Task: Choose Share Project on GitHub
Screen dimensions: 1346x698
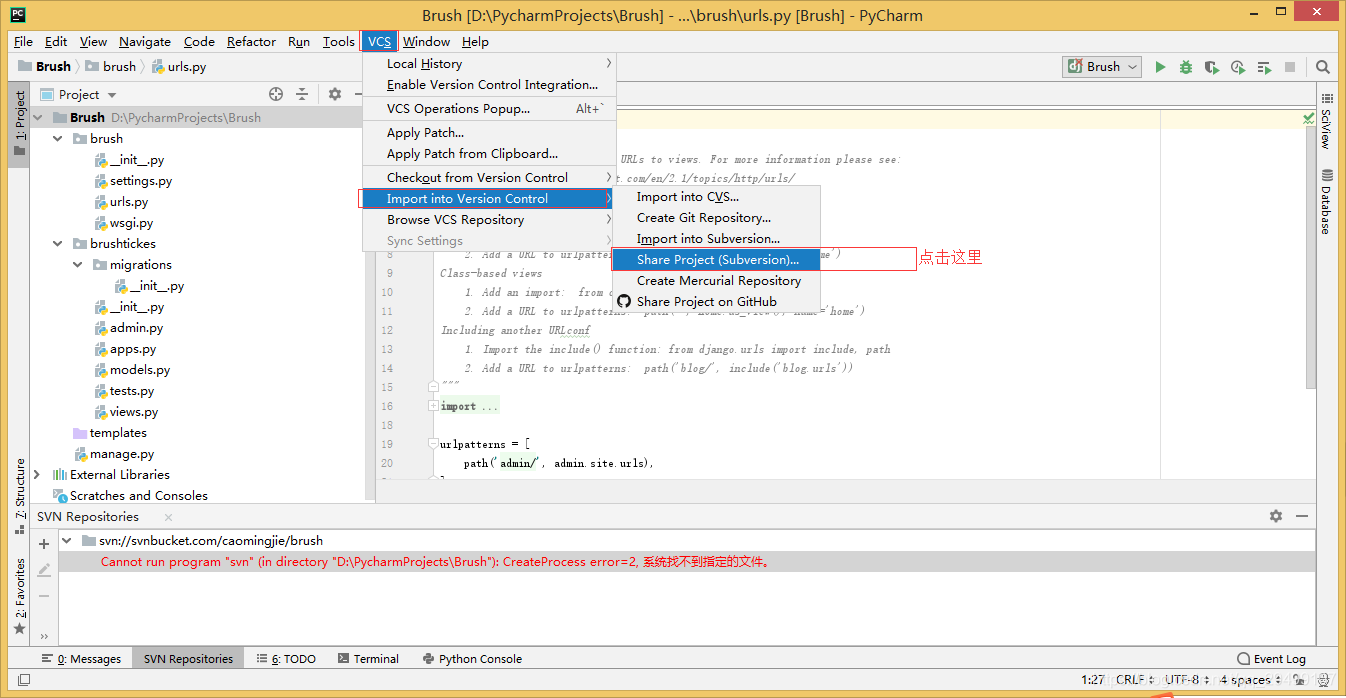Action: click(x=716, y=301)
